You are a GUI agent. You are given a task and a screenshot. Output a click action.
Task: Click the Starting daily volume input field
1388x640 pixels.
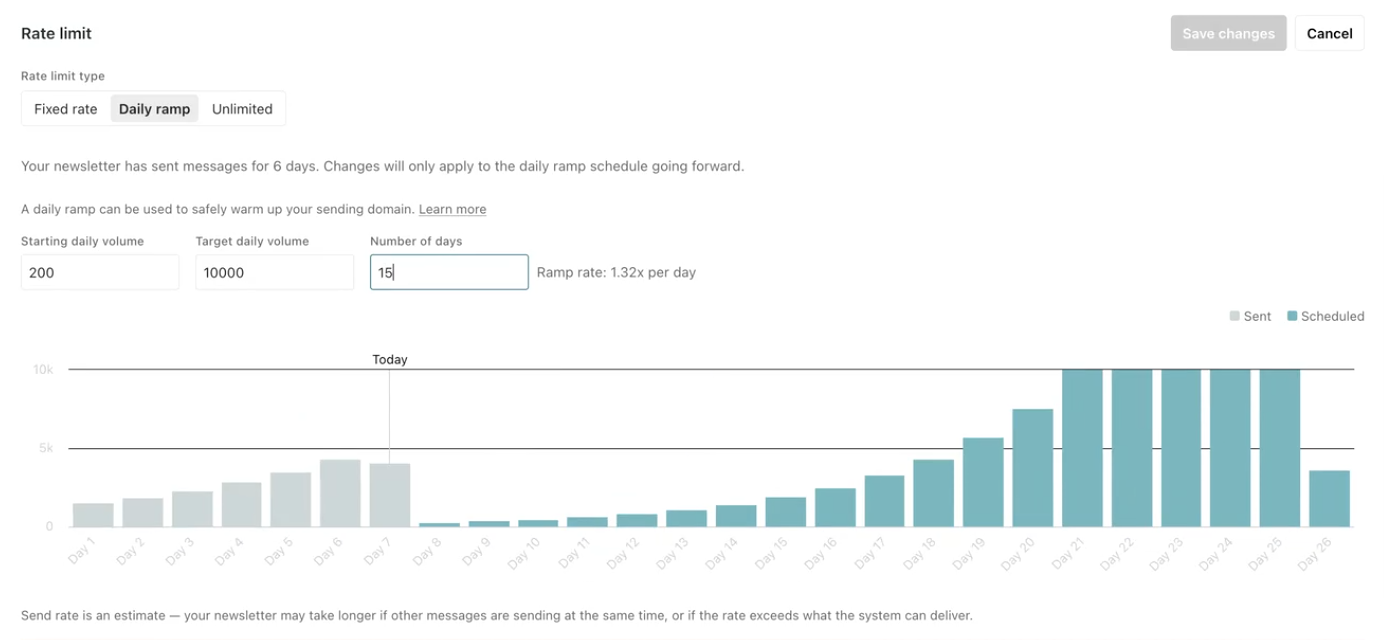click(99, 272)
